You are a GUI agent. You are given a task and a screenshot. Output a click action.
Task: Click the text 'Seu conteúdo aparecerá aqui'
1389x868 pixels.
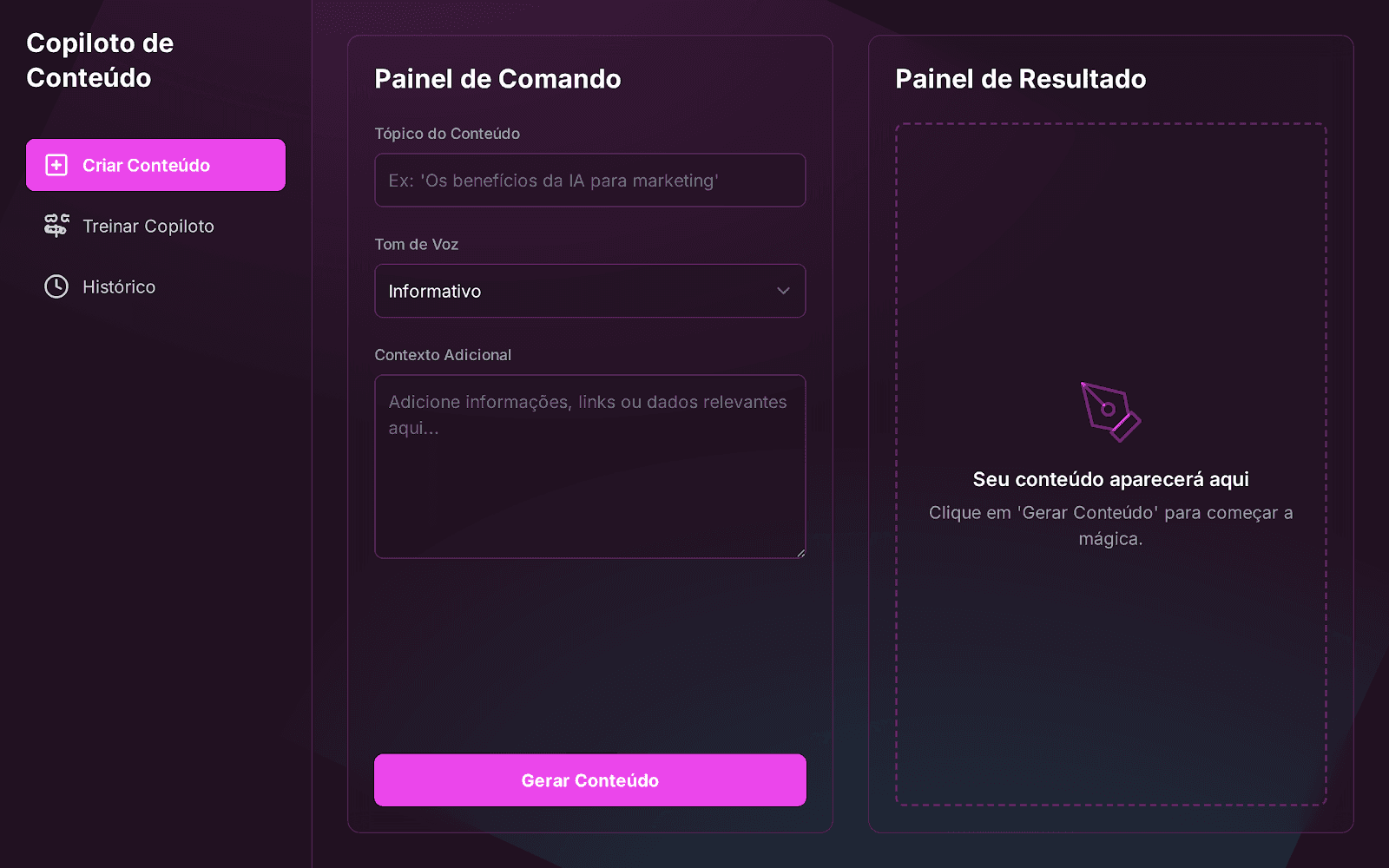[1111, 478]
